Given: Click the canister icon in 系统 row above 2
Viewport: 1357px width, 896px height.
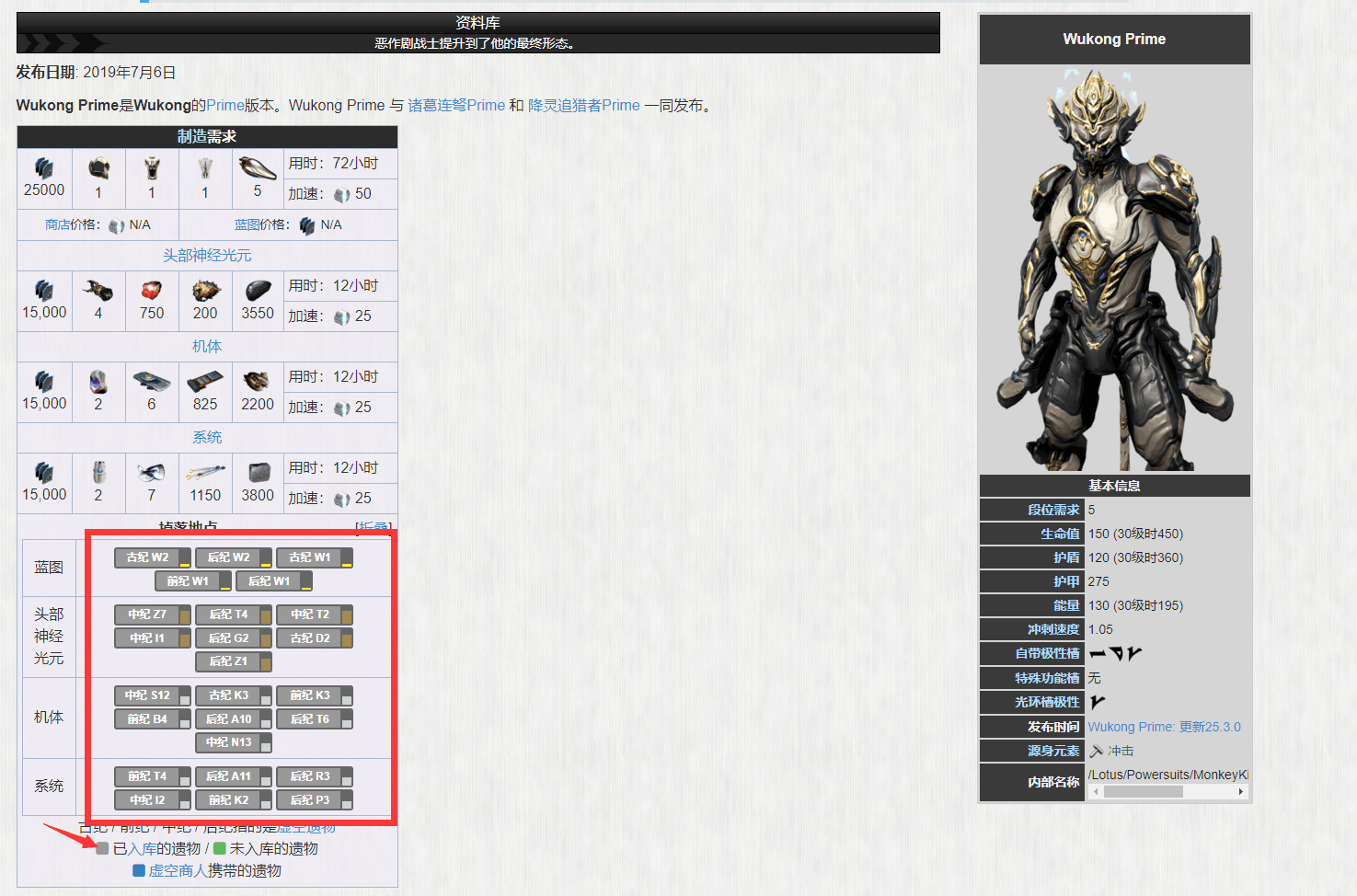Looking at the screenshot, I should (x=98, y=473).
